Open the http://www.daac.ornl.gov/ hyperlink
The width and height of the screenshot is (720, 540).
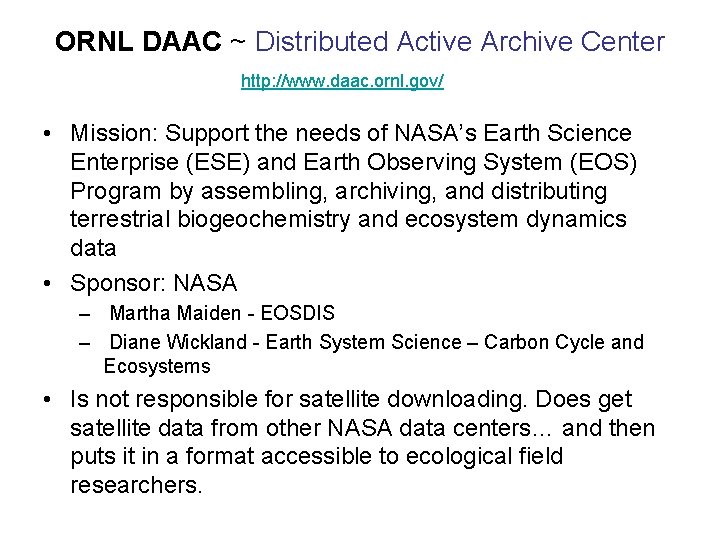(x=342, y=81)
